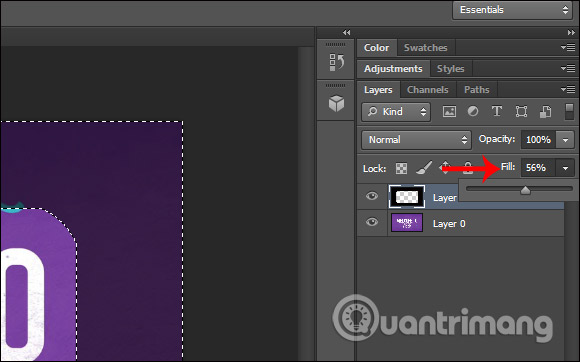
Task: Open the Color panel options menu
Action: (x=568, y=48)
